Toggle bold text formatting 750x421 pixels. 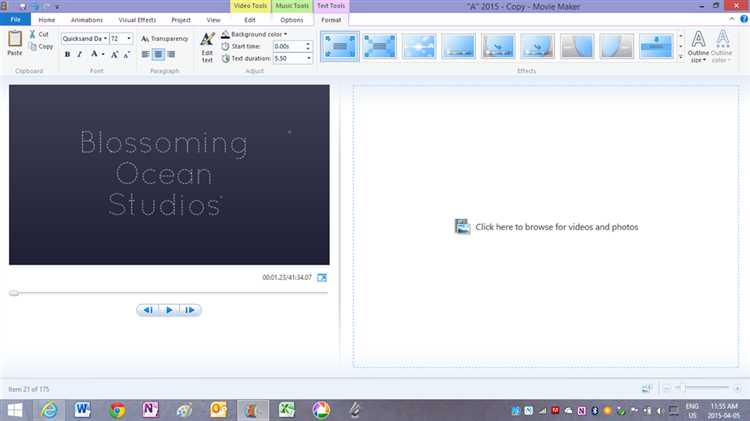click(x=67, y=54)
